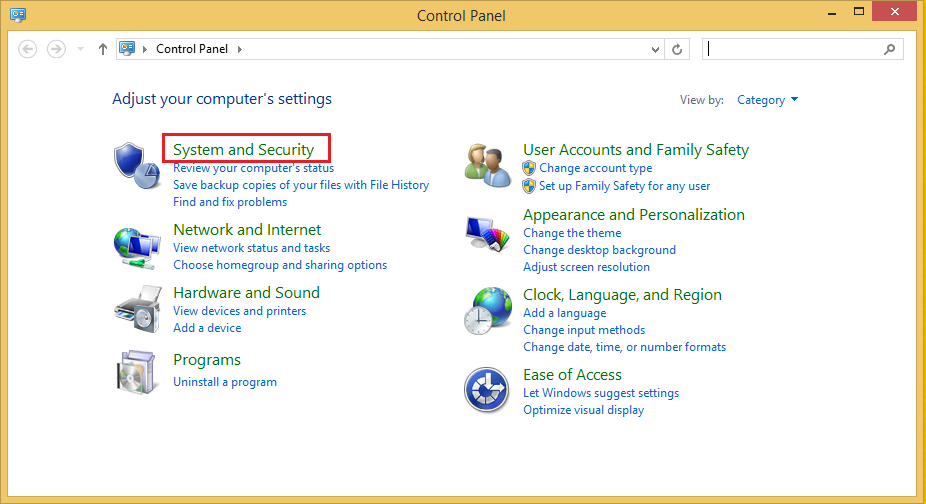Open the View by Category dropdown
Screen dimensions: 926x504
(767, 100)
